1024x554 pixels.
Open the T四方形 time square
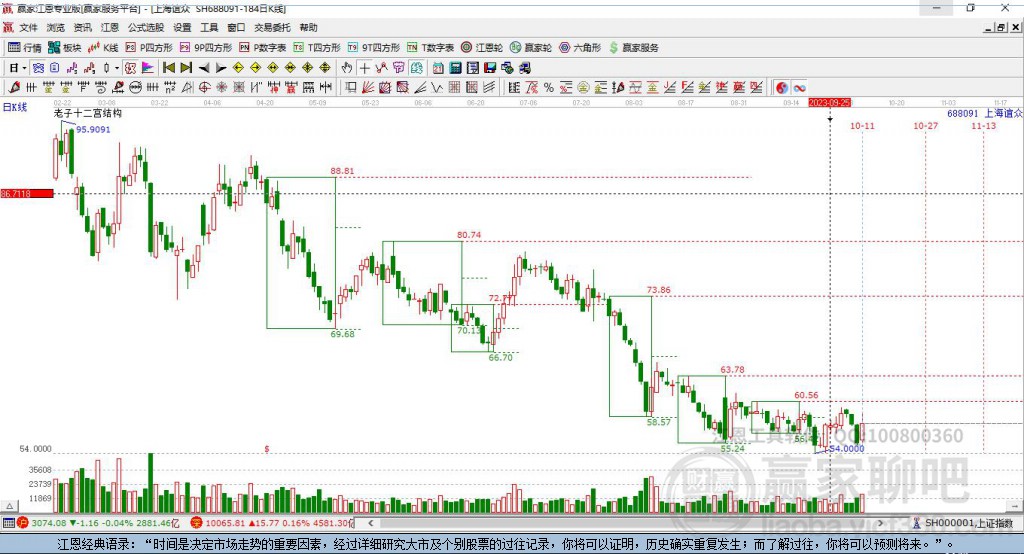click(317, 48)
